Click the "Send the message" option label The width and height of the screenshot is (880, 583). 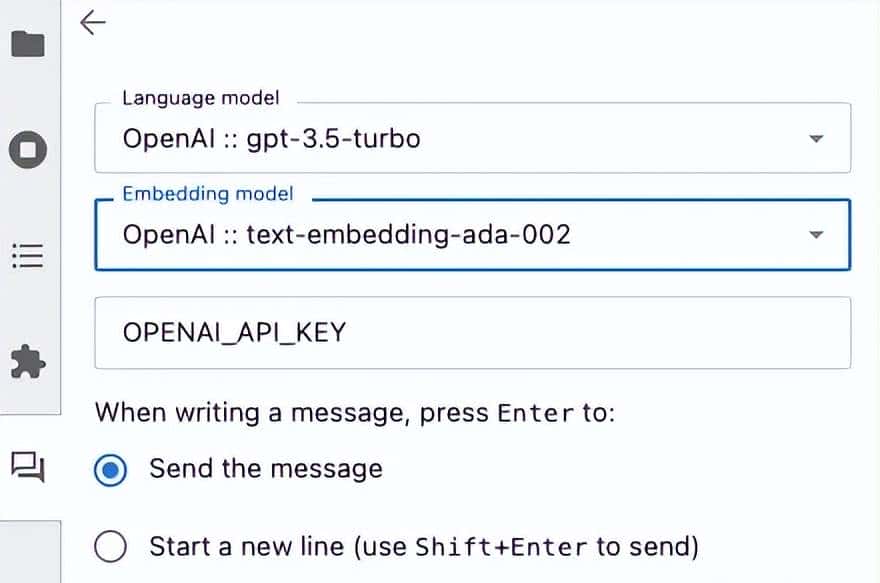click(x=265, y=468)
